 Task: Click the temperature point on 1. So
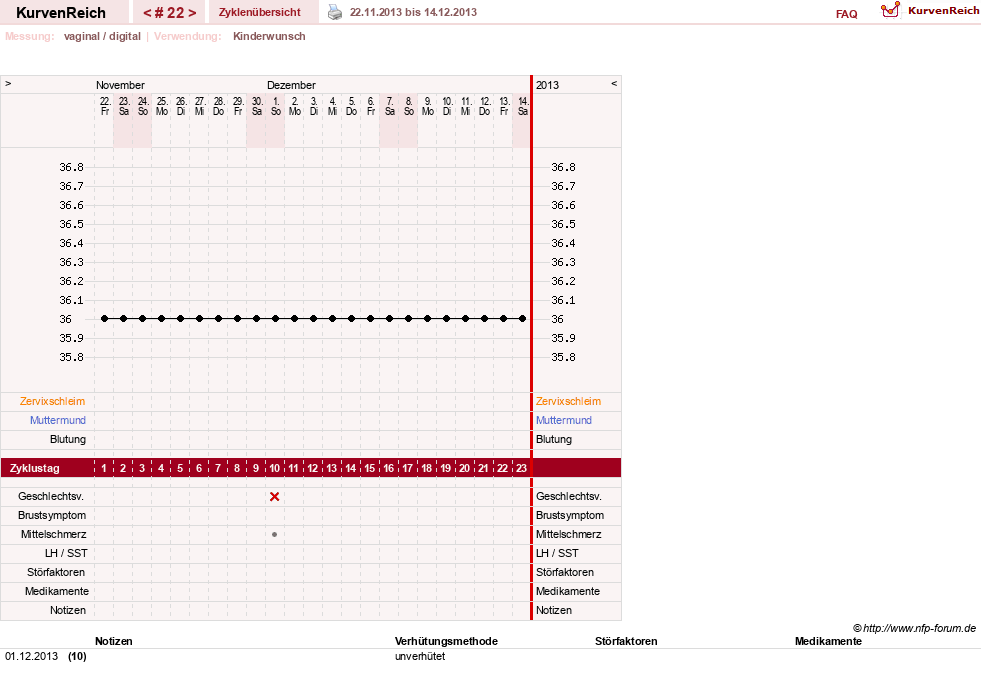click(275, 319)
